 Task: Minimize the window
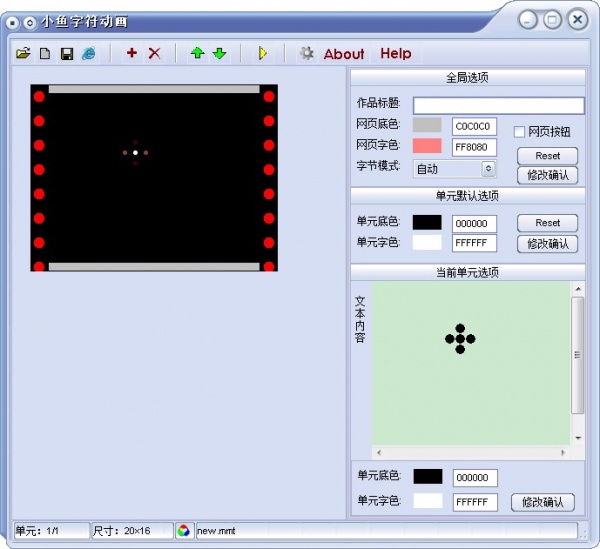528,20
